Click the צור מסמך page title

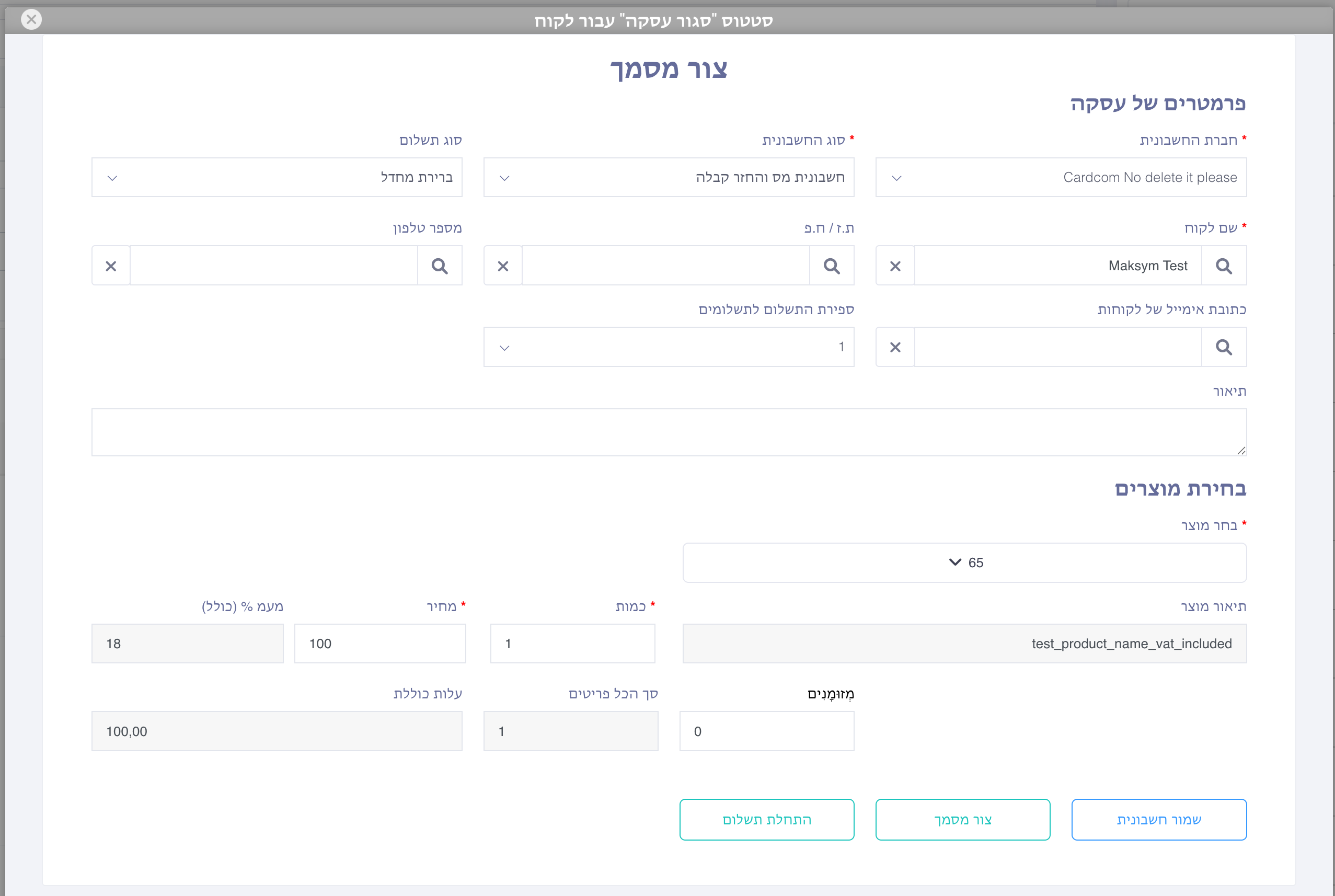(669, 69)
